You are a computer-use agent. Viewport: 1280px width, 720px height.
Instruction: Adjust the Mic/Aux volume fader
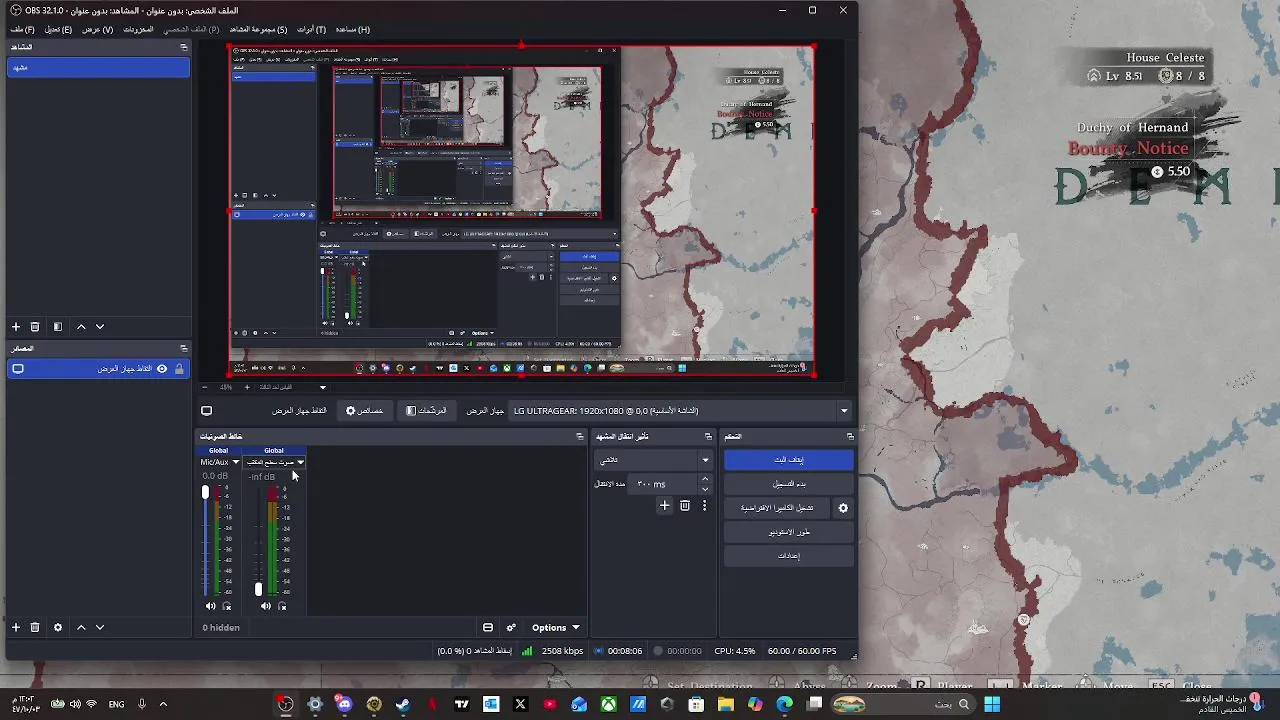click(x=205, y=492)
